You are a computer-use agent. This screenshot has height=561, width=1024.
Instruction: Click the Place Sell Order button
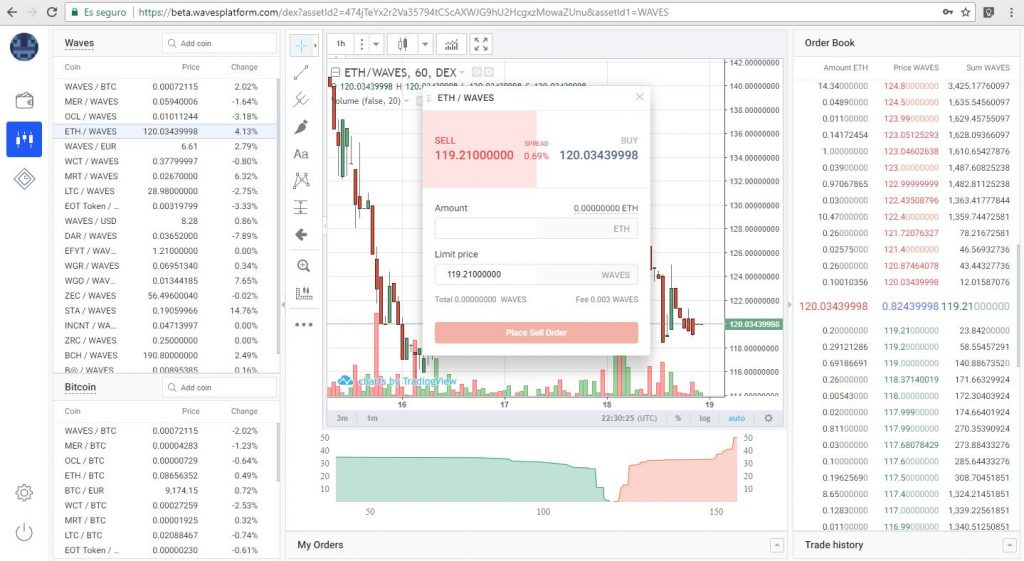536,332
